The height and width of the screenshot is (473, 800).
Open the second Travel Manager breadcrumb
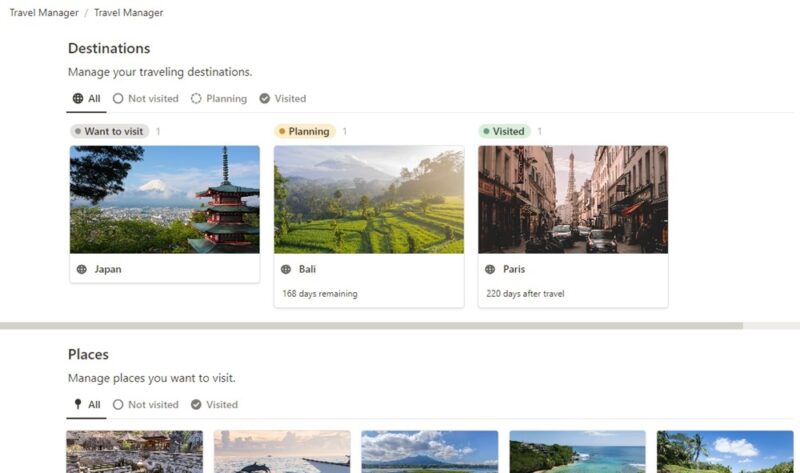point(129,13)
